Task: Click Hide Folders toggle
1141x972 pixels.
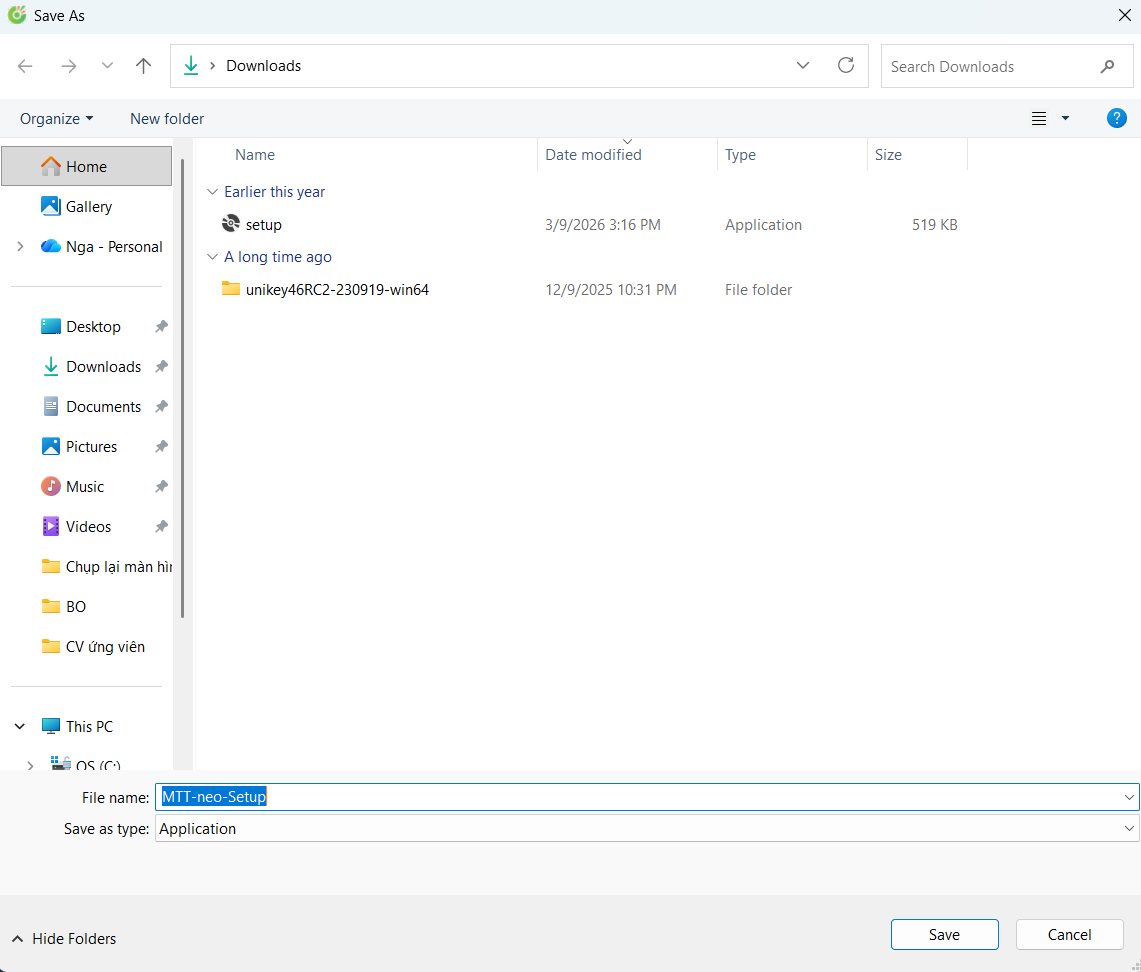Action: [64, 939]
